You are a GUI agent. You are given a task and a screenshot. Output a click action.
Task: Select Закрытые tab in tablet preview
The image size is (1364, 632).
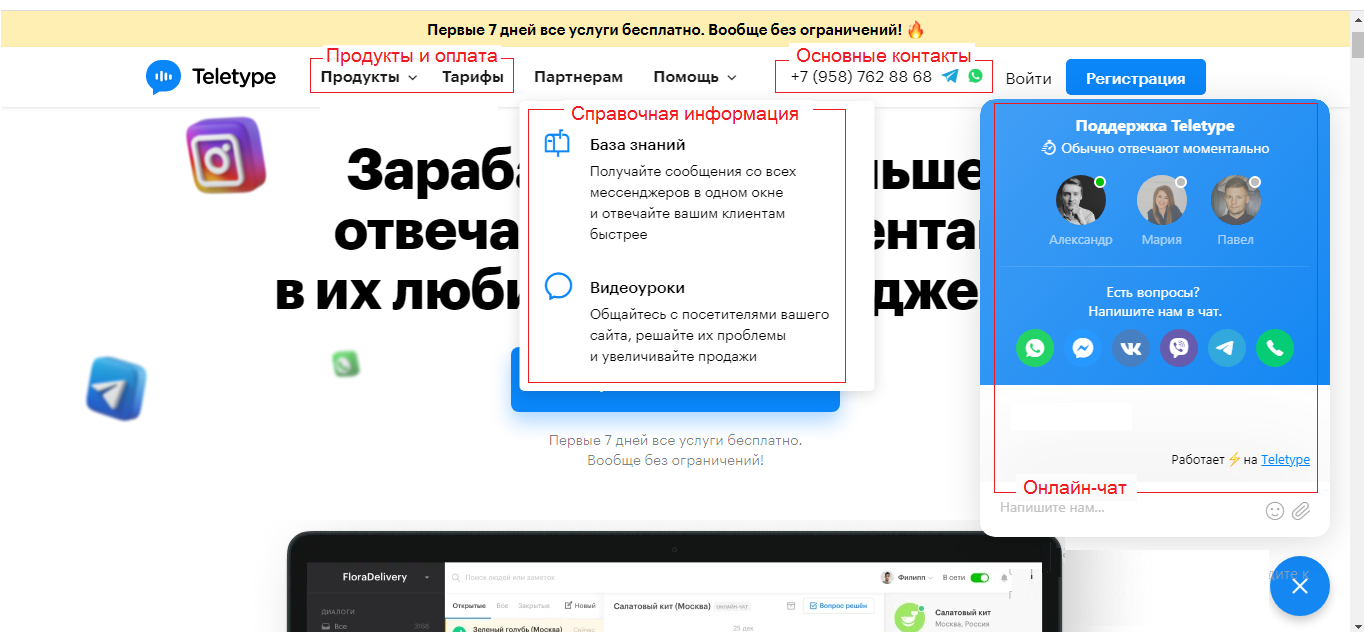[534, 606]
